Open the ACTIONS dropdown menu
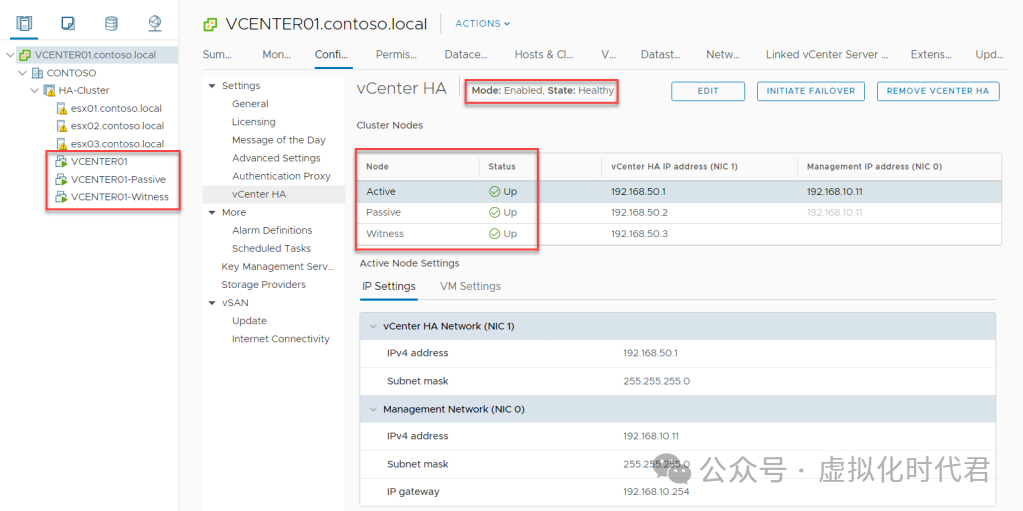This screenshot has width=1023, height=511. [x=482, y=24]
